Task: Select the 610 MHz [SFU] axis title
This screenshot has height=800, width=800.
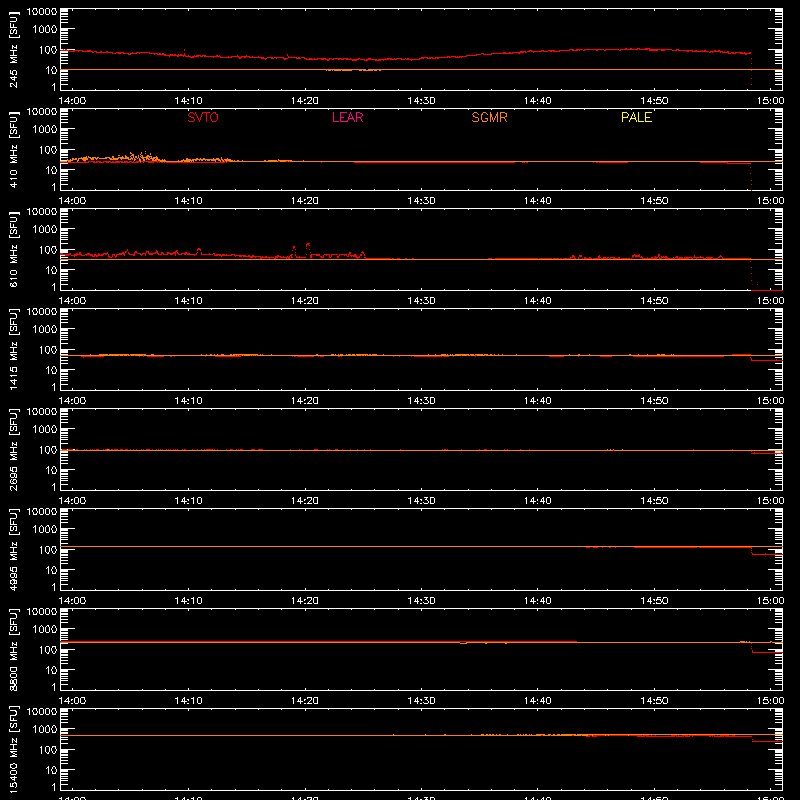Action: click(13, 250)
